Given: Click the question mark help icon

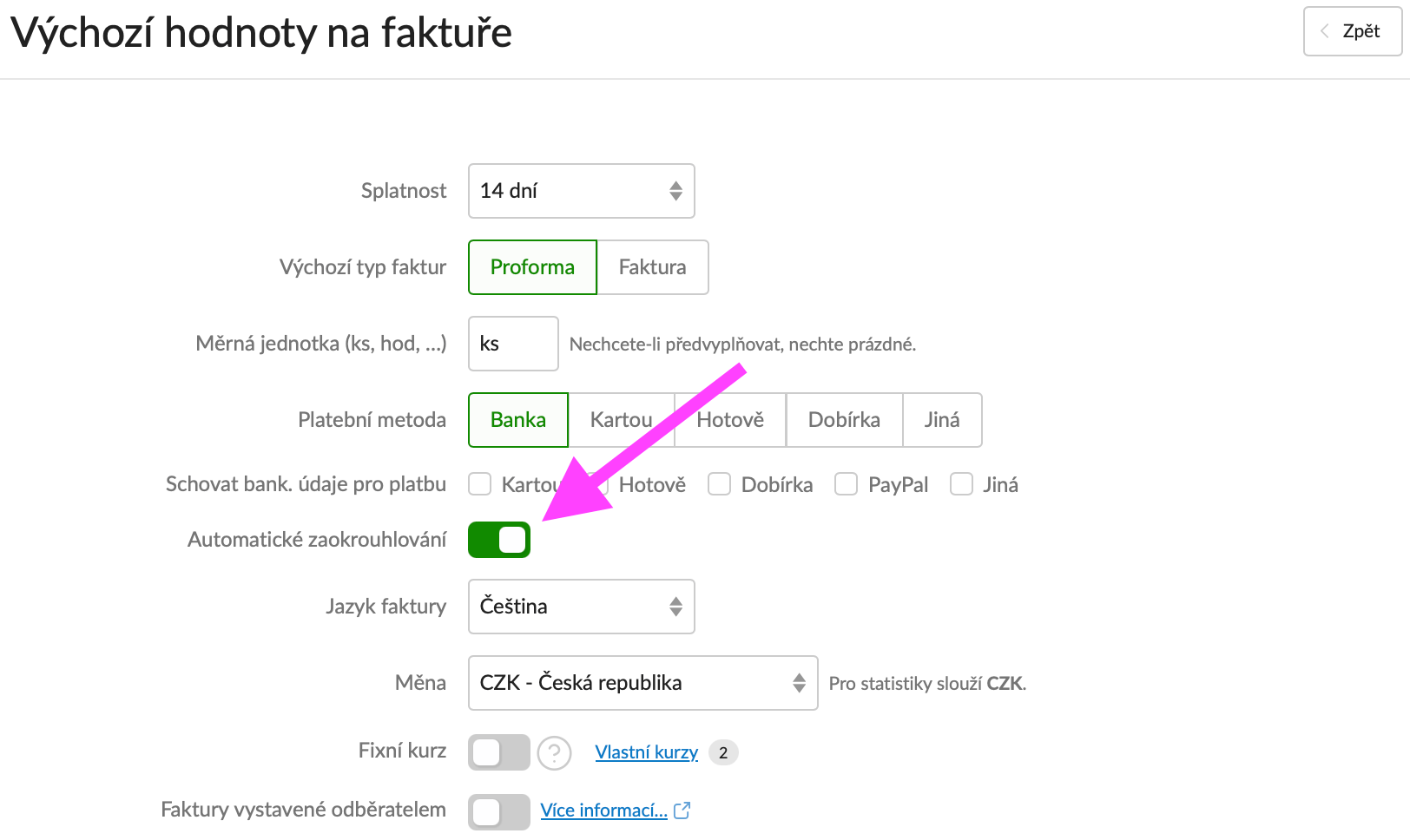Looking at the screenshot, I should [554, 752].
